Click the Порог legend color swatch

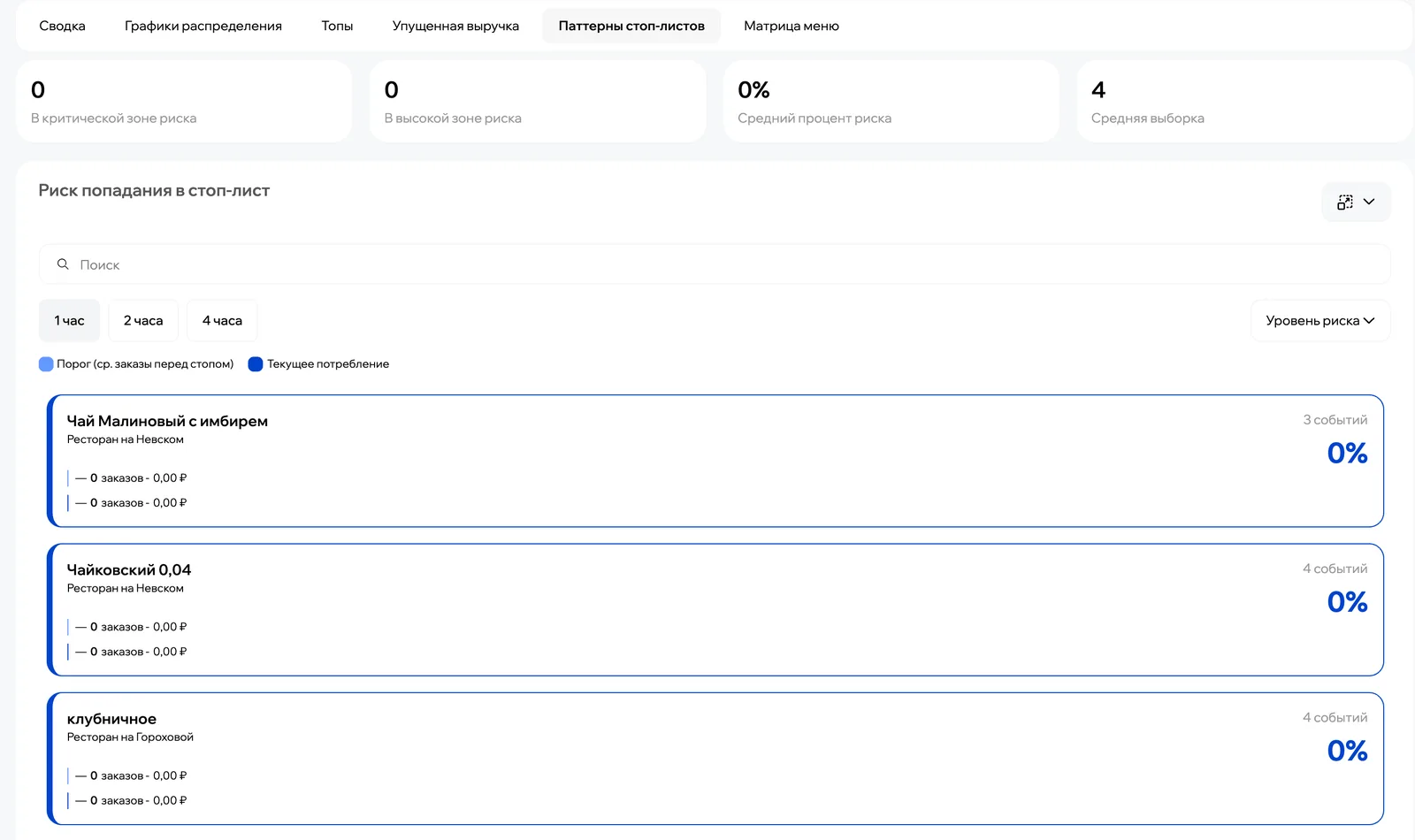46,364
